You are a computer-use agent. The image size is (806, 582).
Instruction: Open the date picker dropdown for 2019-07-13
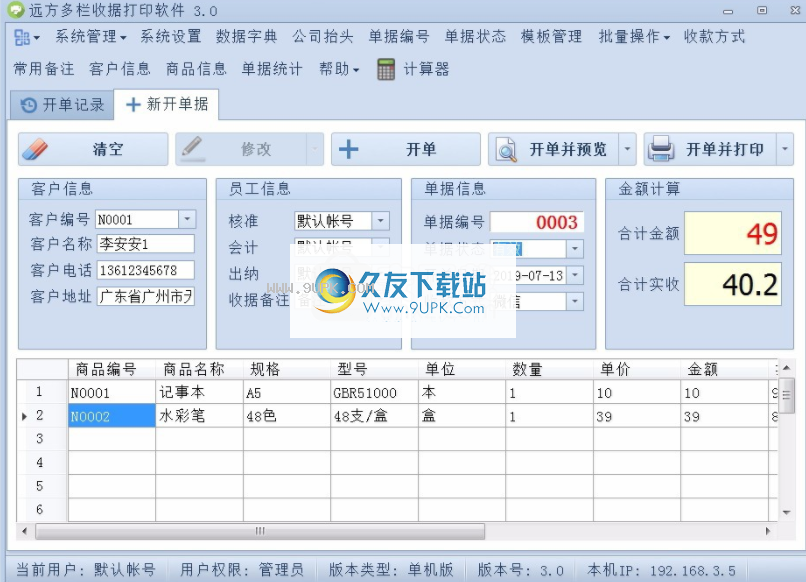click(575, 275)
